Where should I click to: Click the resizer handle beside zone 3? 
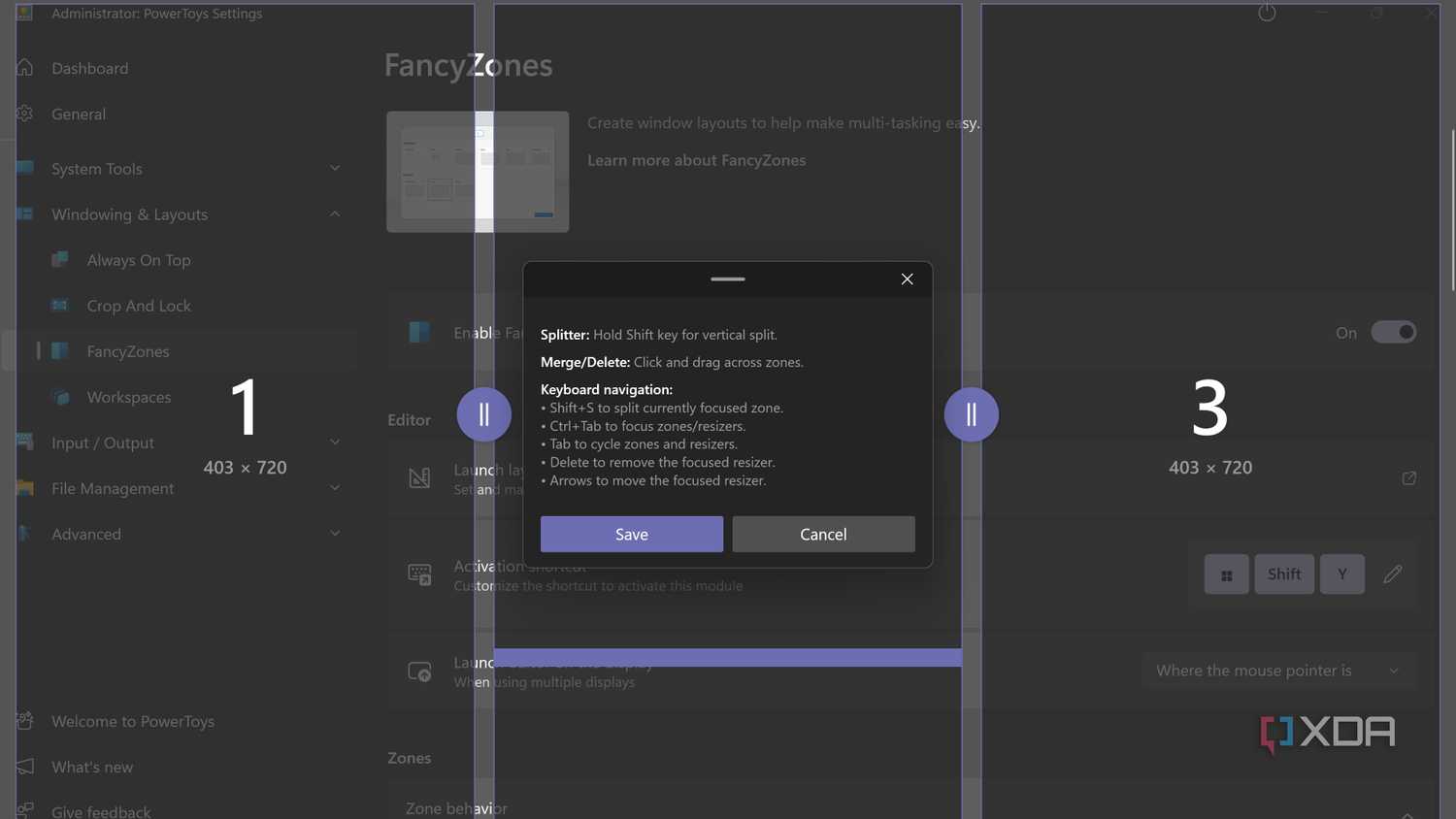[x=972, y=414]
